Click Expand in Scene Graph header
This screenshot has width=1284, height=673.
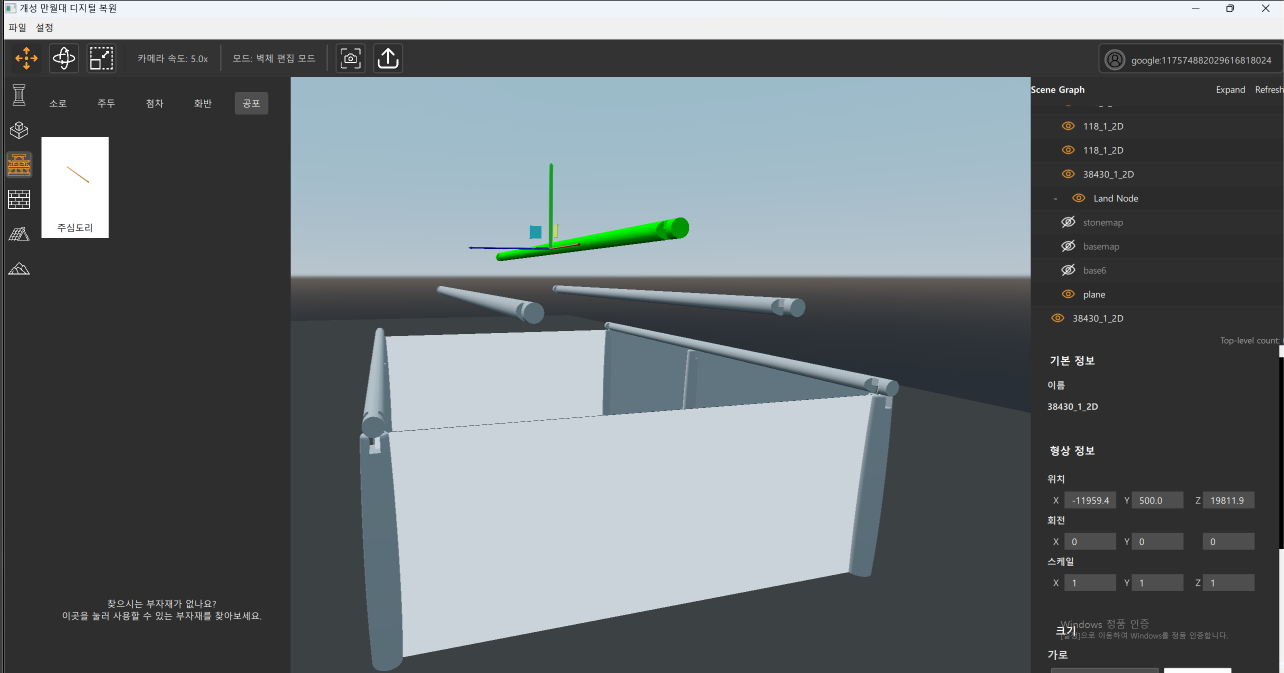pyautogui.click(x=1230, y=90)
